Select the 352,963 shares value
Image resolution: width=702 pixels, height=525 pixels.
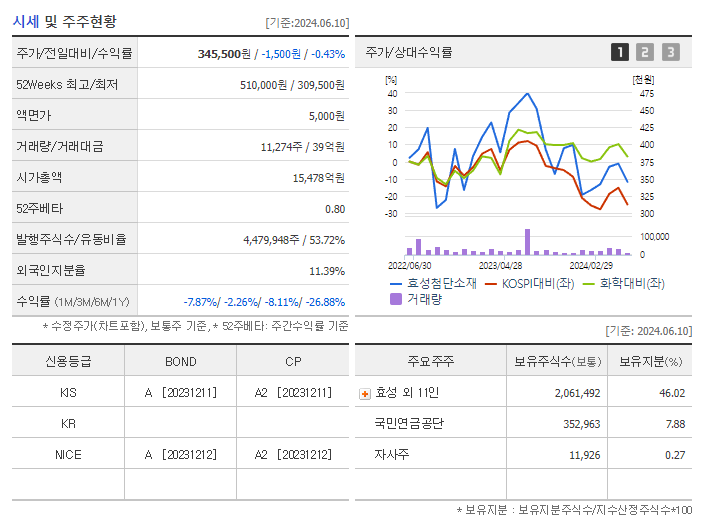(582, 424)
